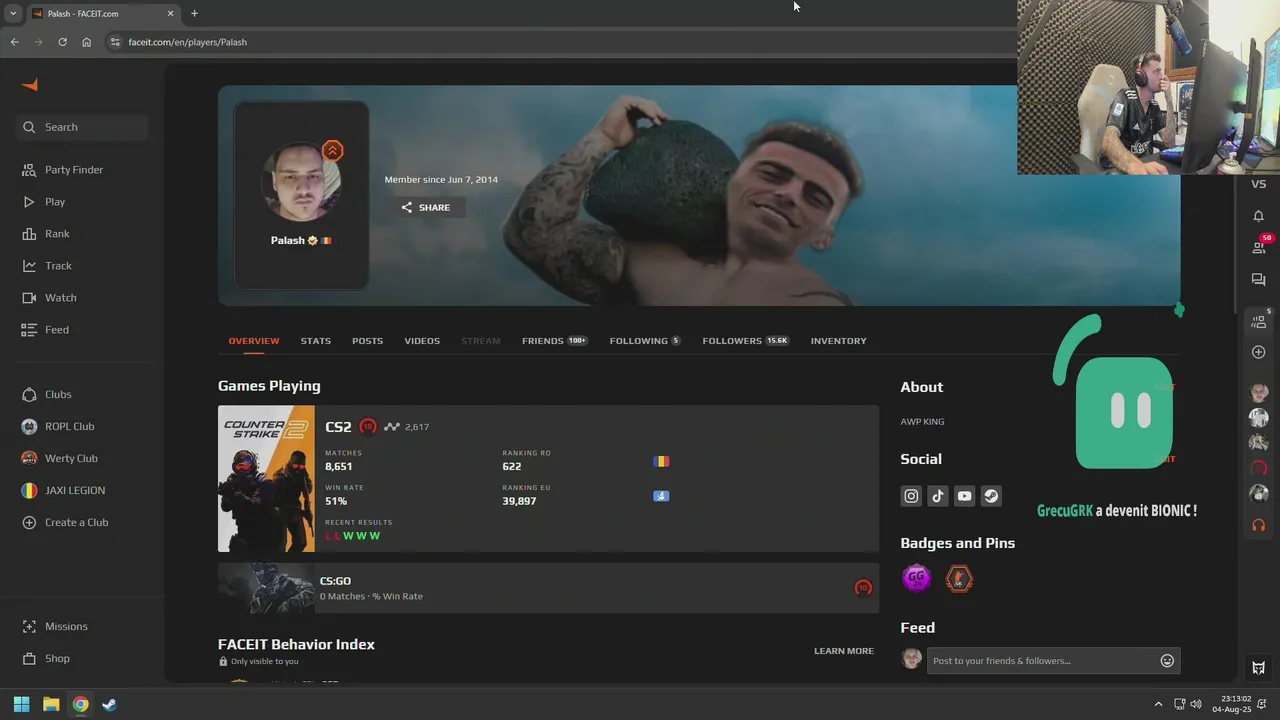Viewport: 1280px width, 720px height.
Task: Switch to the POSTS tab
Action: click(367, 341)
